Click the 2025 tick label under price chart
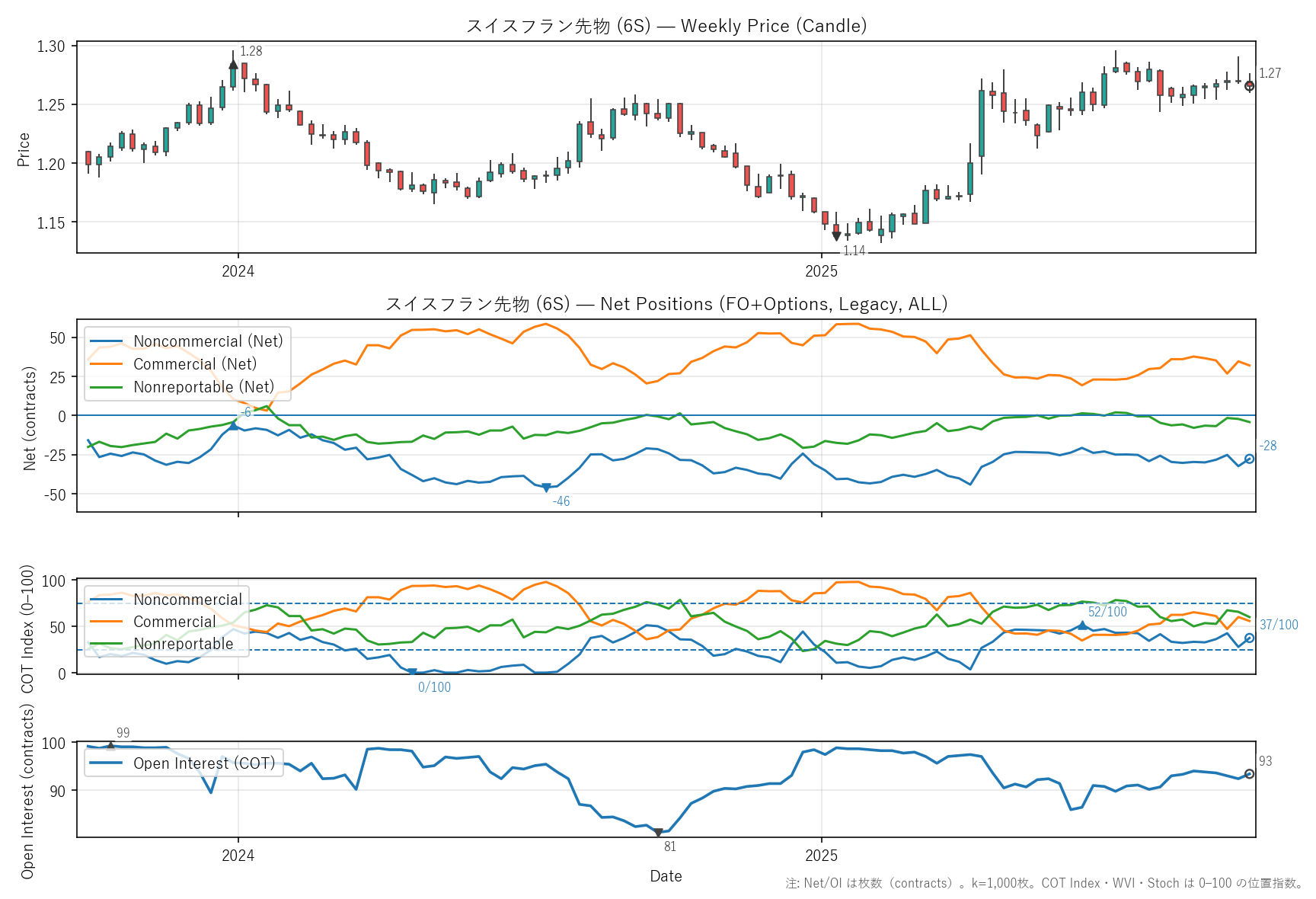The width and height of the screenshot is (1316, 899). click(821, 271)
